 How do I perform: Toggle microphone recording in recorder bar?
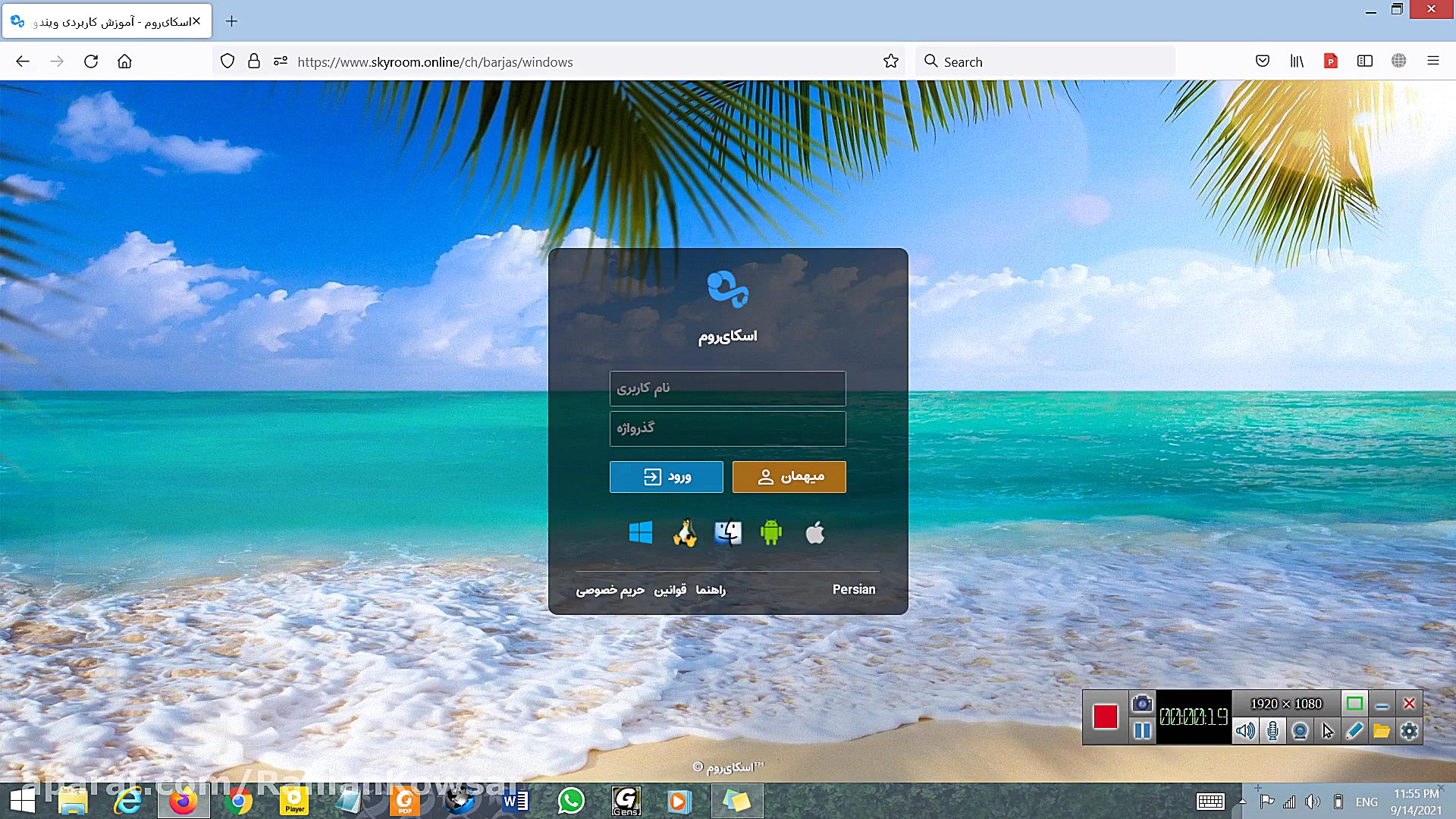click(1272, 731)
